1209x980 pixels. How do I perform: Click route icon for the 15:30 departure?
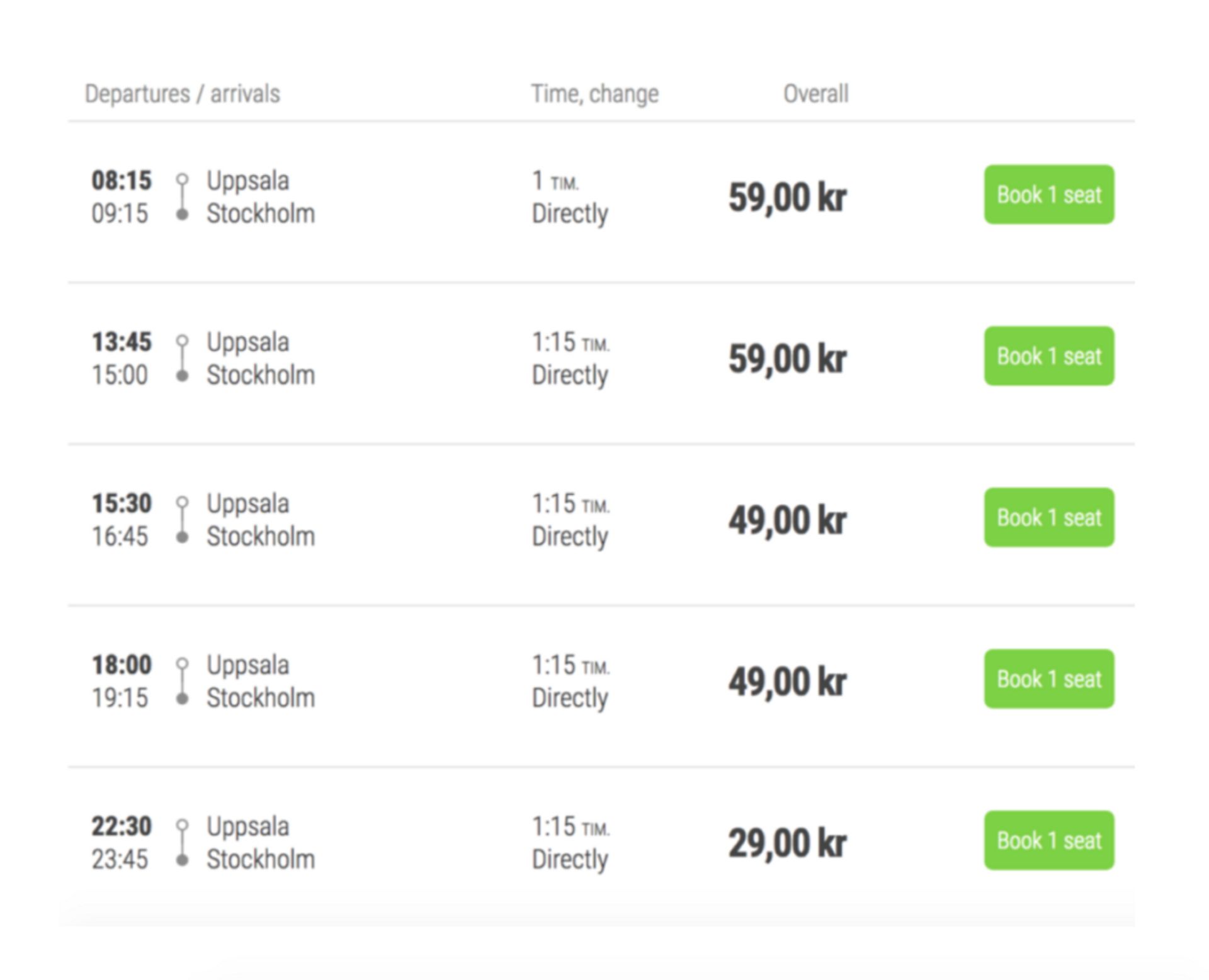[x=182, y=520]
